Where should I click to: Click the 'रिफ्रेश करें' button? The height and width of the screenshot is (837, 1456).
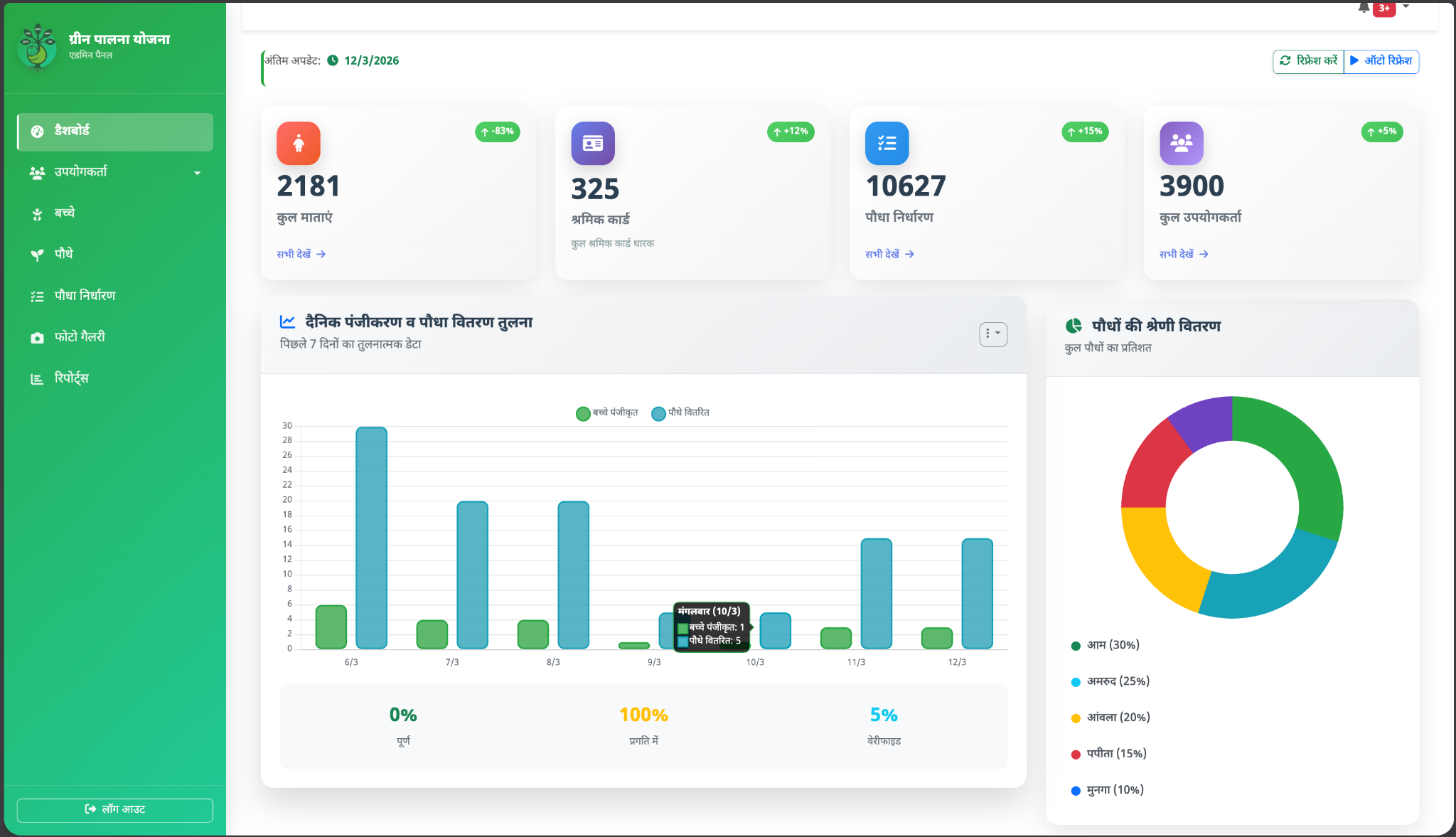click(x=1309, y=61)
